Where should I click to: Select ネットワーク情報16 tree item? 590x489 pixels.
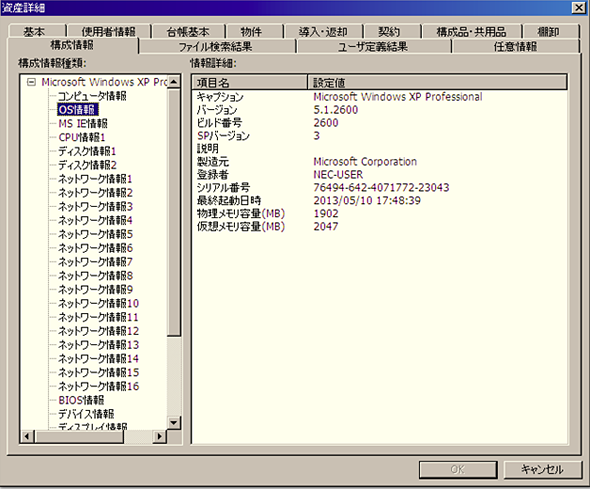[x=98, y=386]
